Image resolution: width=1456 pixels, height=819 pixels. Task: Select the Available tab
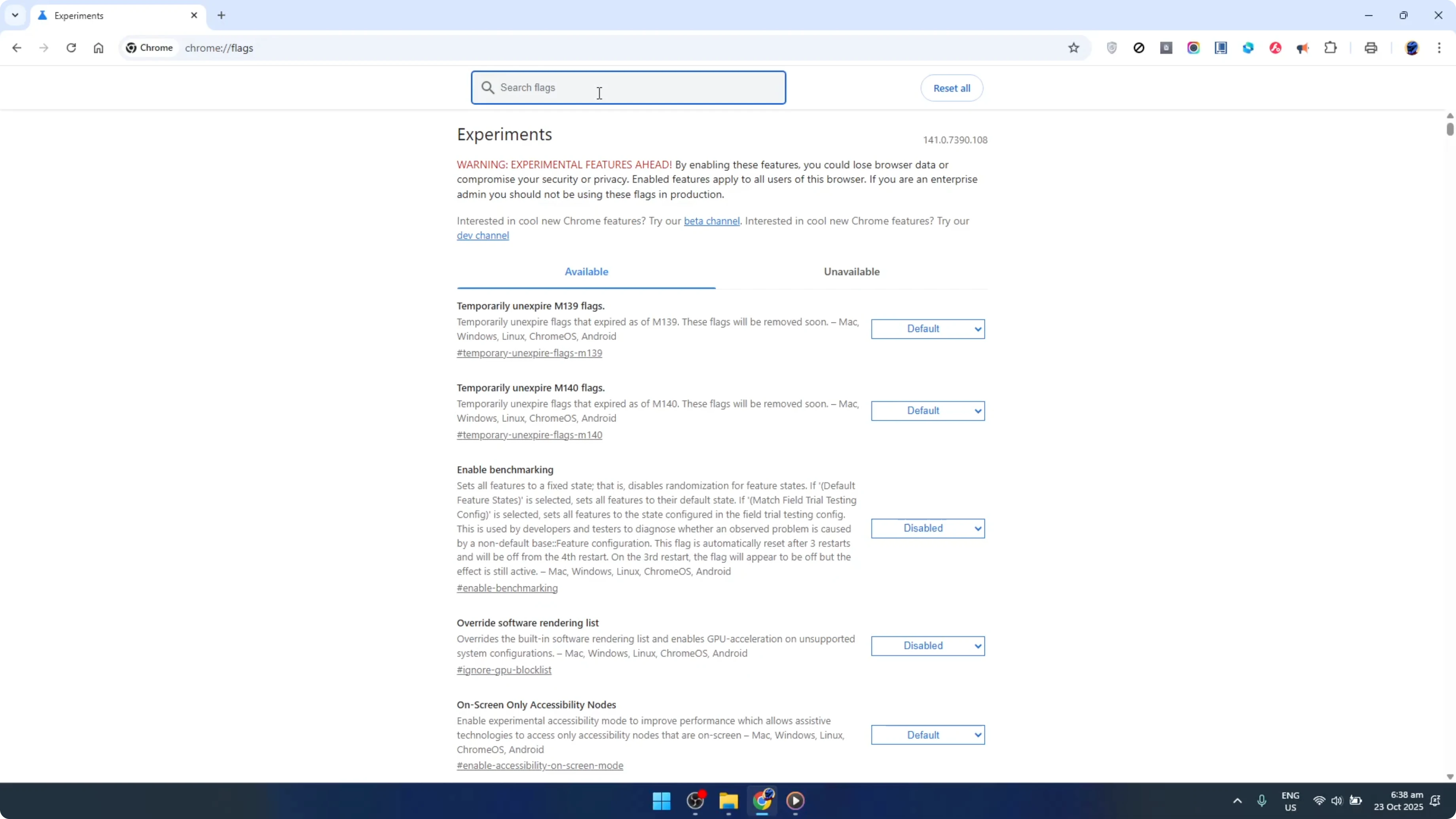pyautogui.click(x=586, y=271)
